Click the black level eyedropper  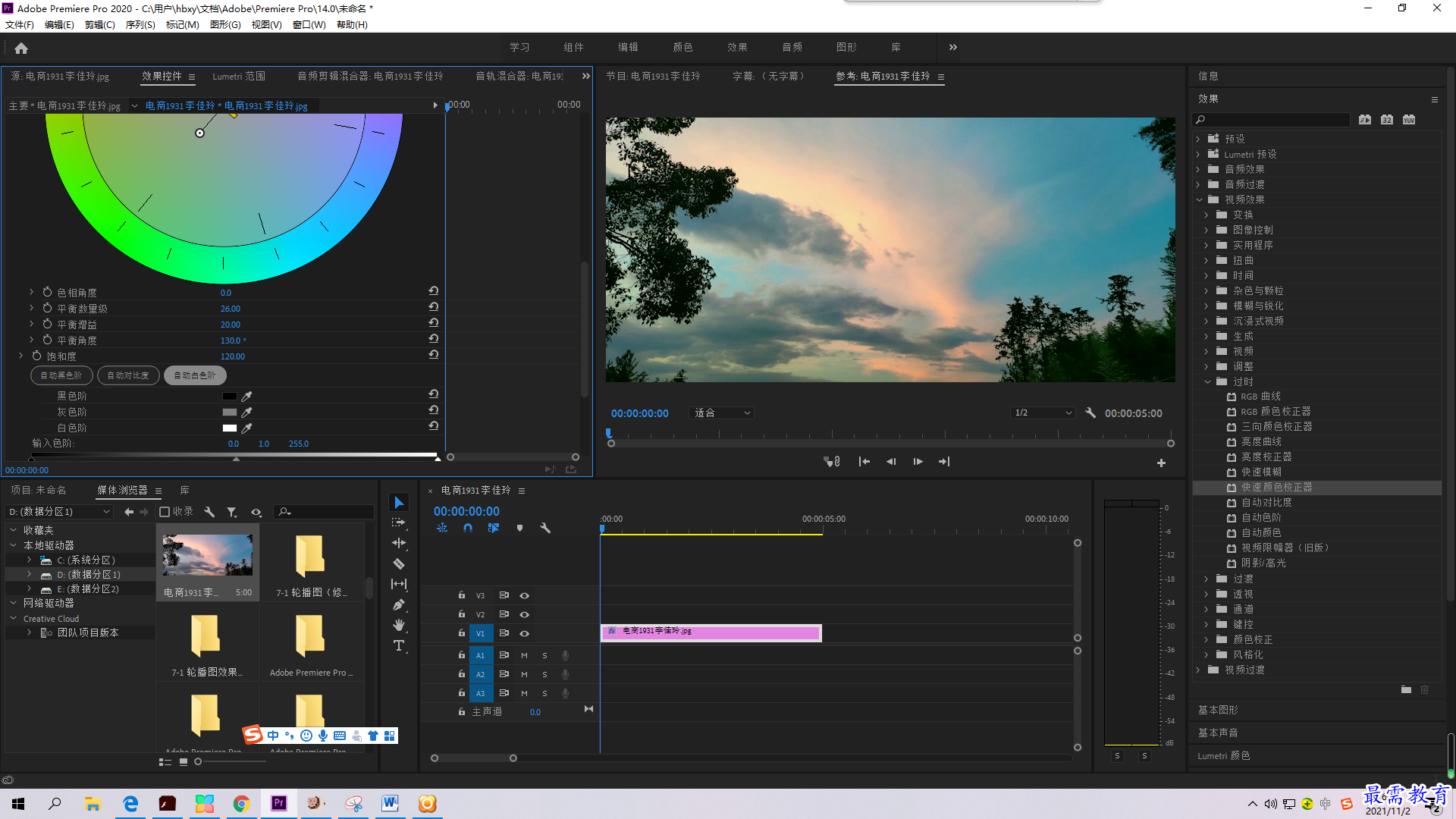click(x=246, y=396)
